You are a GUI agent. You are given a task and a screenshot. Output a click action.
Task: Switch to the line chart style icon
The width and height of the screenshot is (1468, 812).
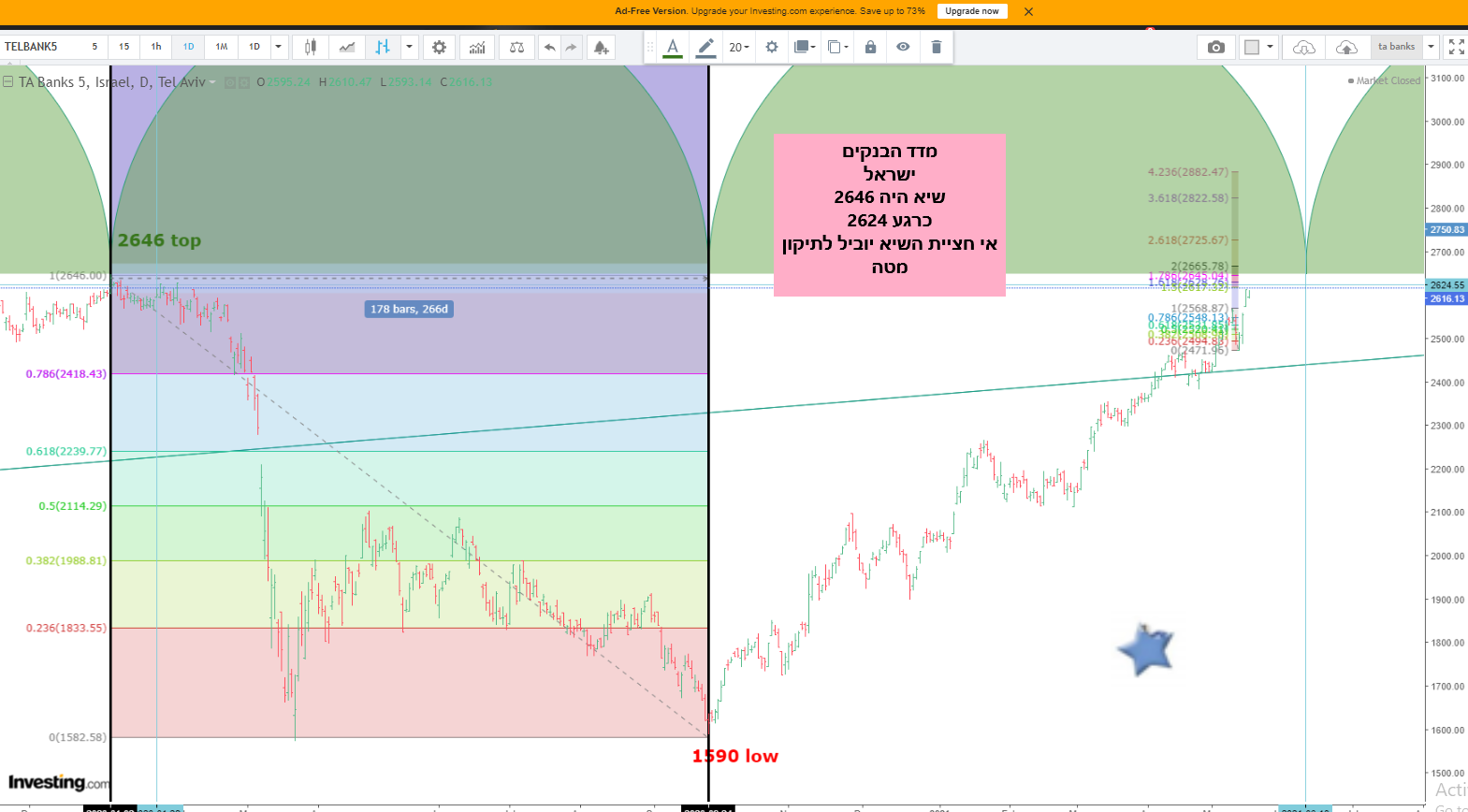tap(346, 47)
